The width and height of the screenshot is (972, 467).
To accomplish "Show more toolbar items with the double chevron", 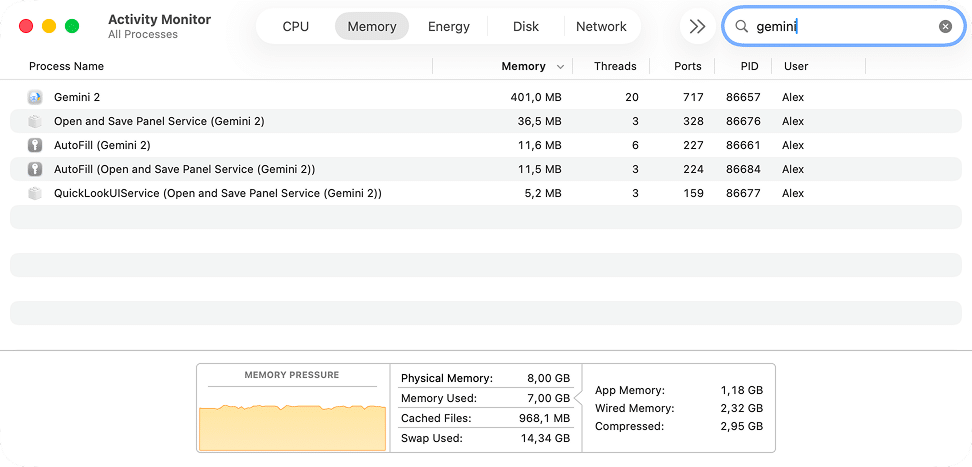I will point(697,26).
